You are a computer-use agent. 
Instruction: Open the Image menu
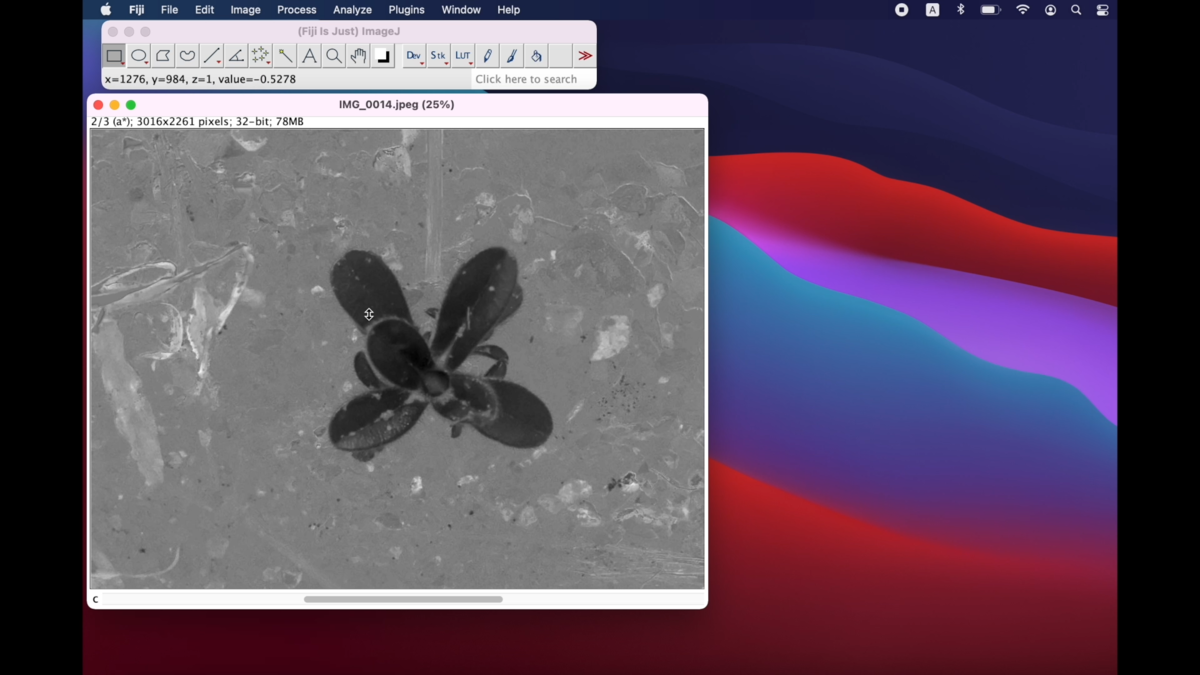[x=245, y=10]
